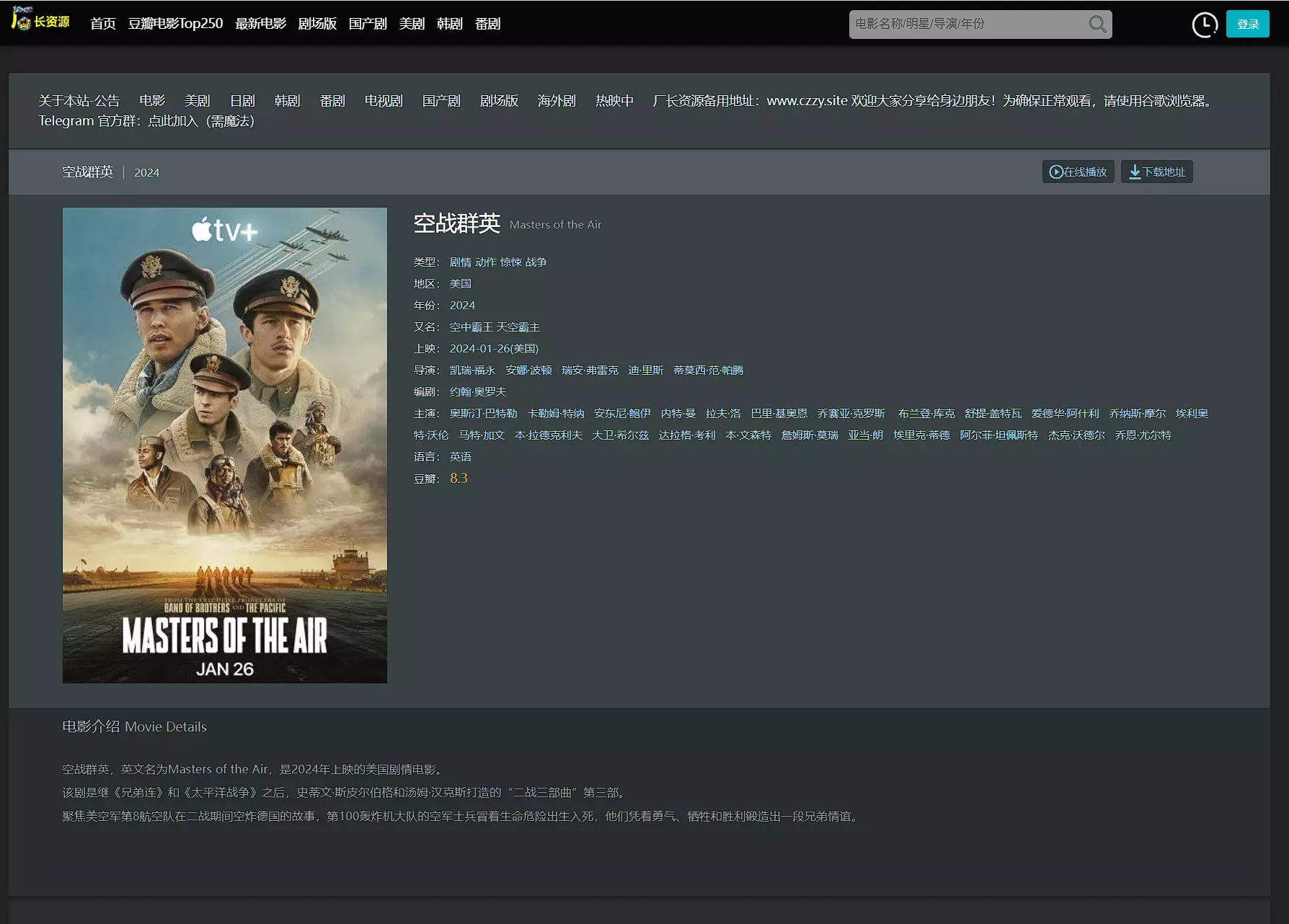Click director link 凯瑞·福永
This screenshot has height=924, width=1289.
[x=472, y=370]
